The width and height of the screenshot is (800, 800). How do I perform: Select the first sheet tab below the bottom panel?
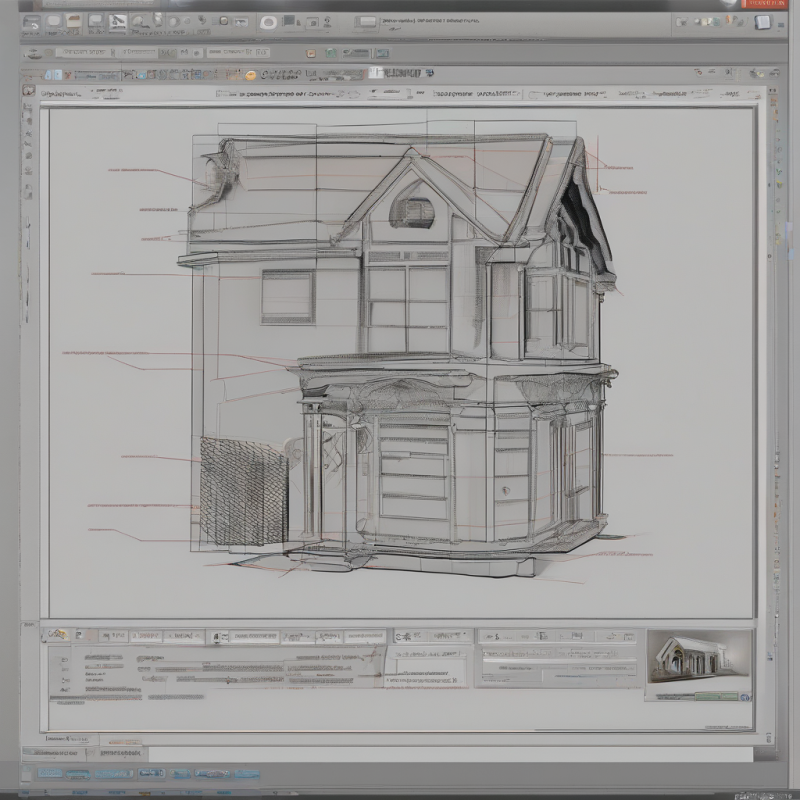click(x=48, y=752)
